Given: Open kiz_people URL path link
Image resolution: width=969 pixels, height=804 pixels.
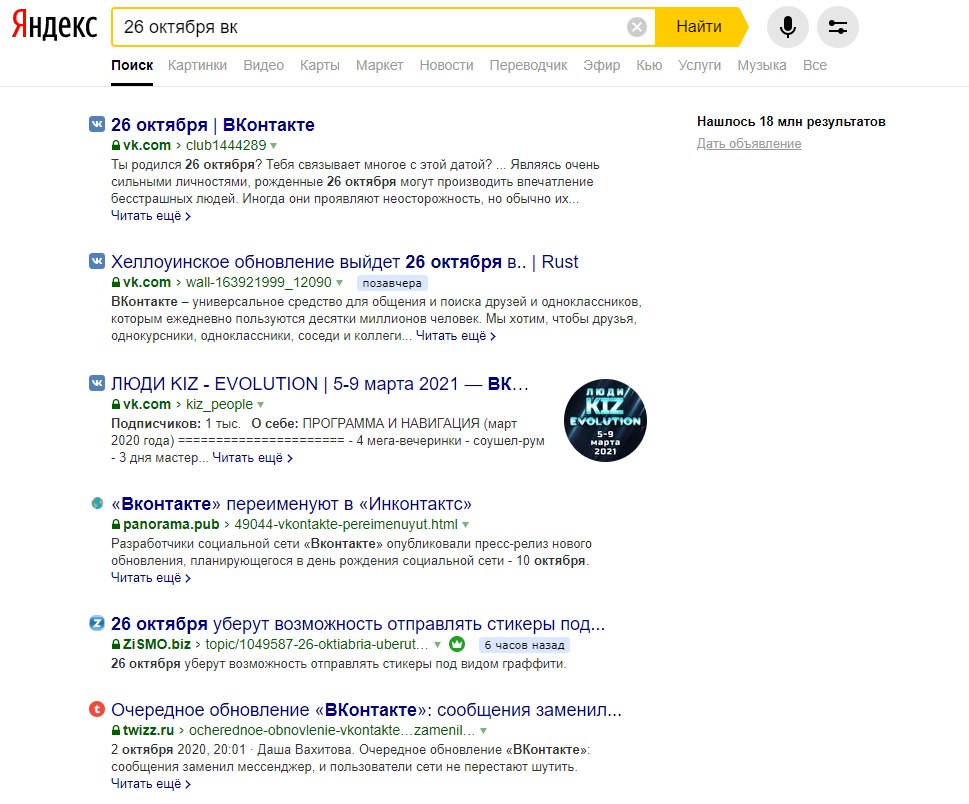Looking at the screenshot, I should pyautogui.click(x=219, y=404).
